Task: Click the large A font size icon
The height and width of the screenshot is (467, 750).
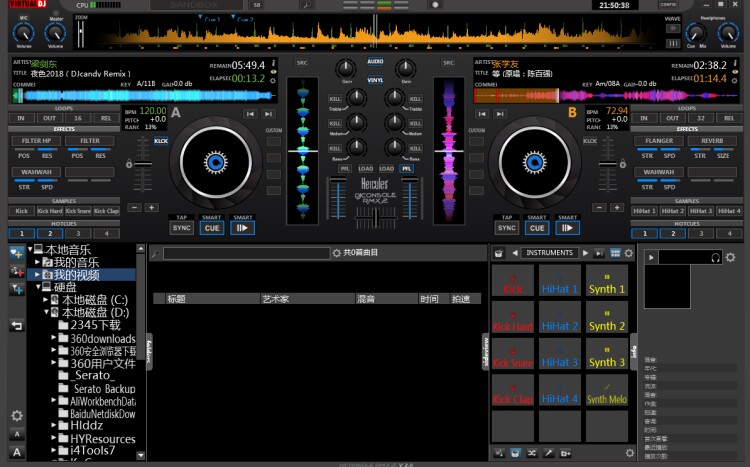Action: pos(17,452)
